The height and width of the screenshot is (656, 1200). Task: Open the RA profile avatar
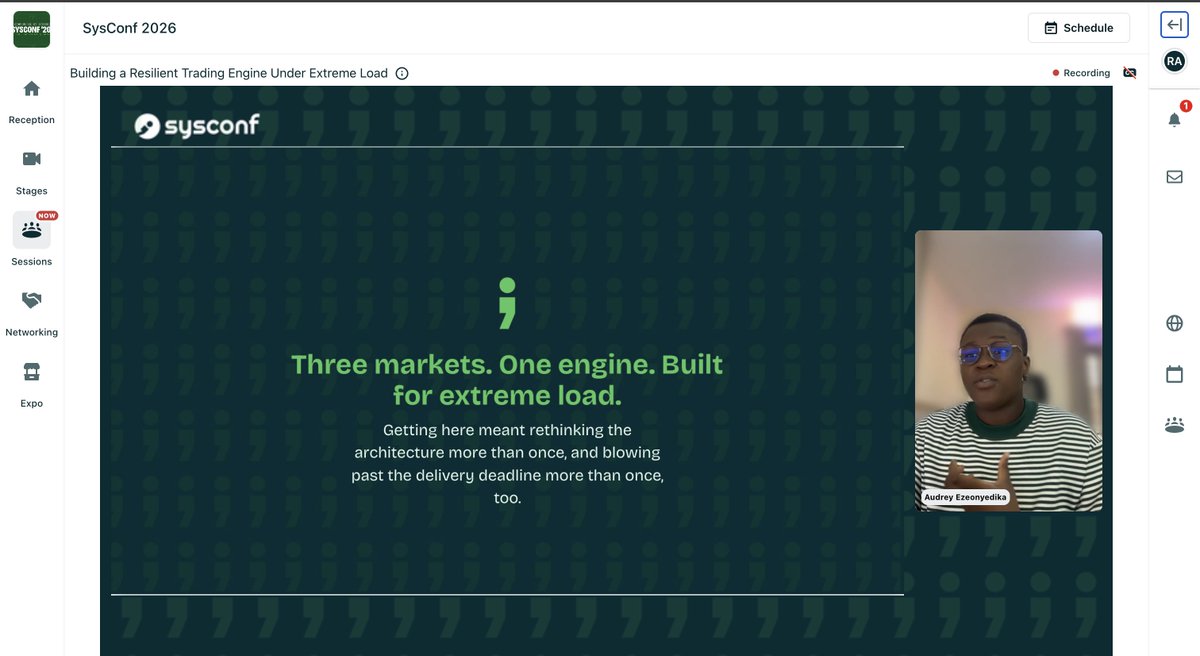[1174, 61]
